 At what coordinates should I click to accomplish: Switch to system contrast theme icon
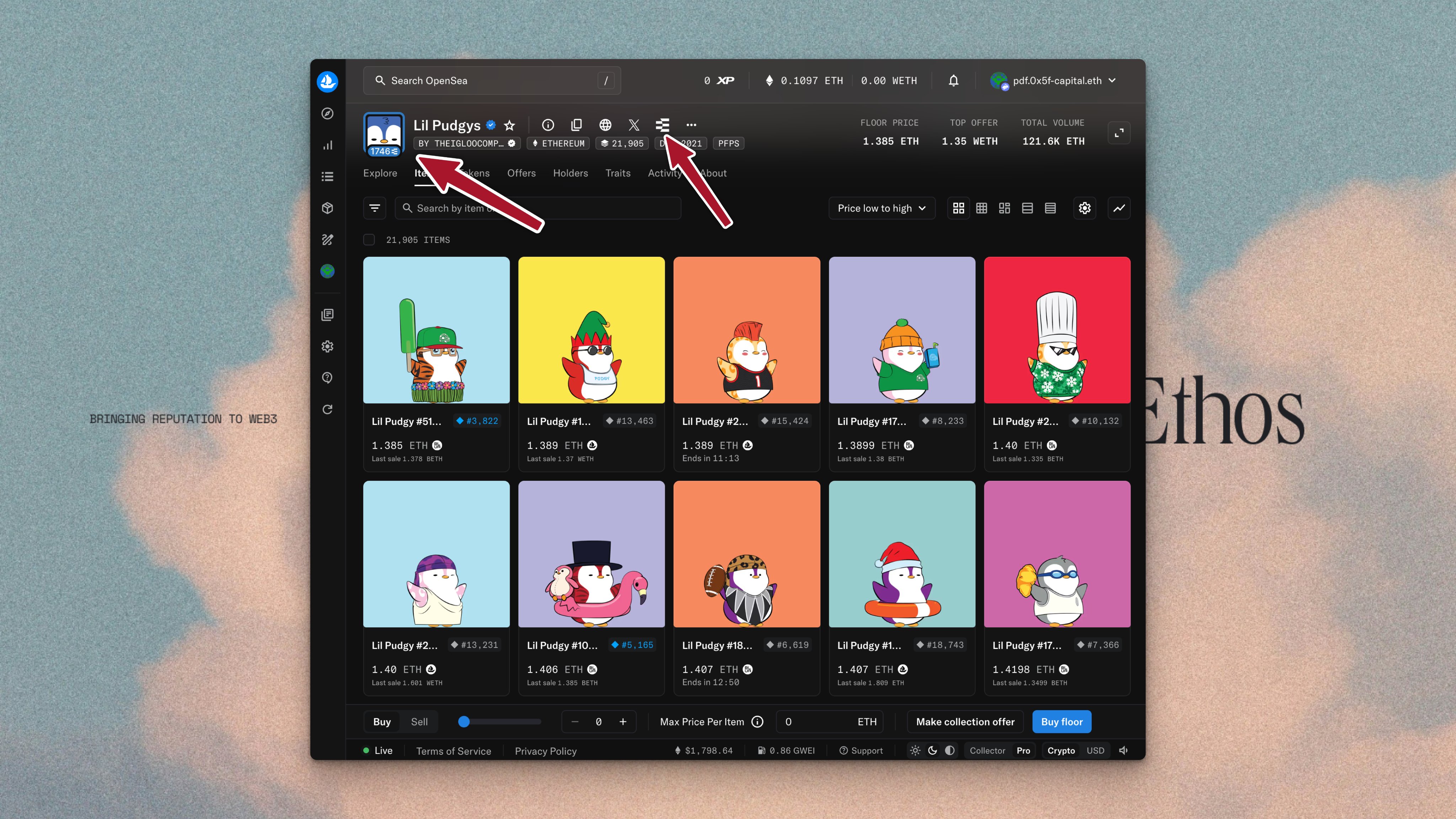point(950,751)
